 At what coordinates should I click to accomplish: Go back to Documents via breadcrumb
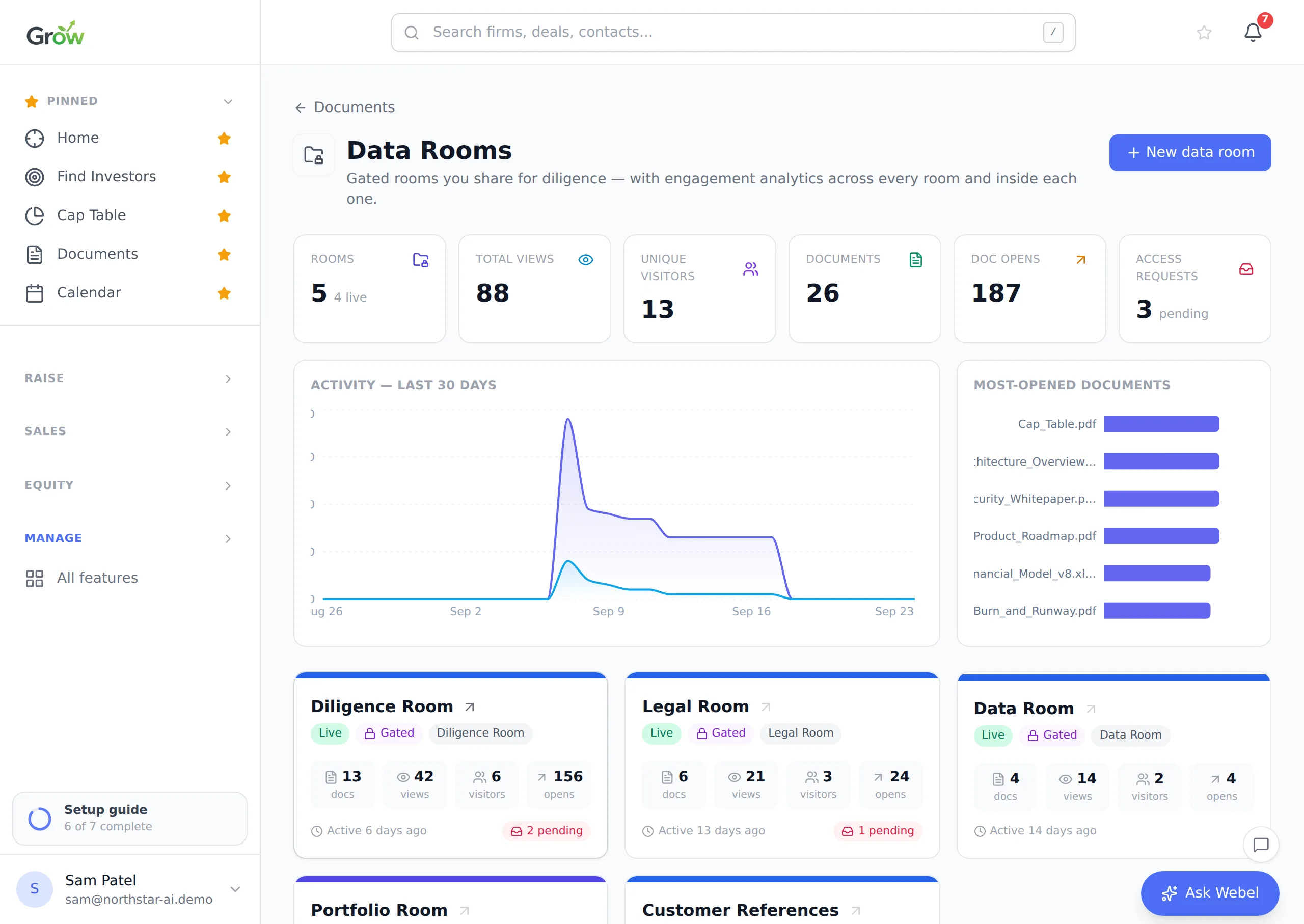345,107
